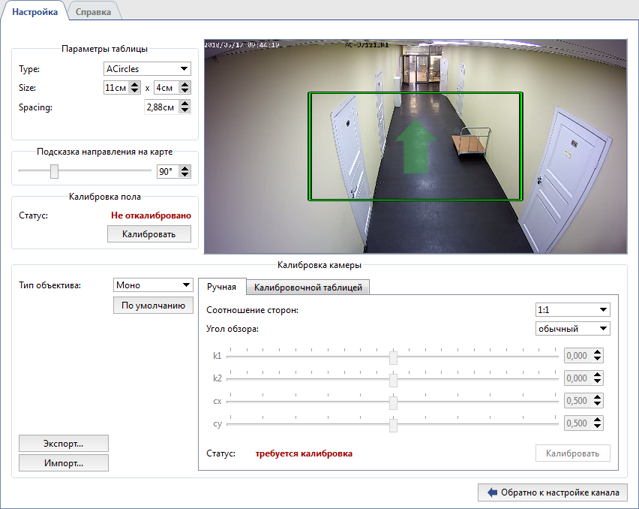This screenshot has width=639, height=509.
Task: Switch to the Справка tab
Action: [95, 11]
